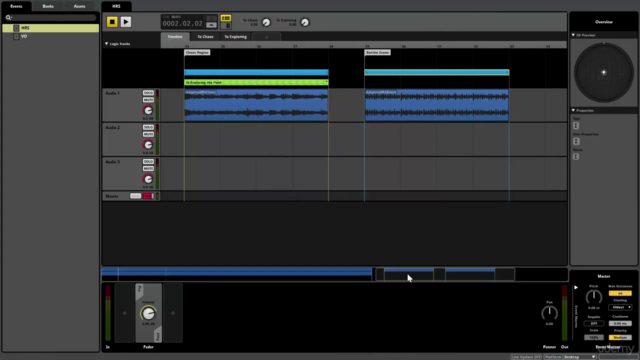Mute the Audio 1 track
640x360 pixels.
(x=148, y=100)
